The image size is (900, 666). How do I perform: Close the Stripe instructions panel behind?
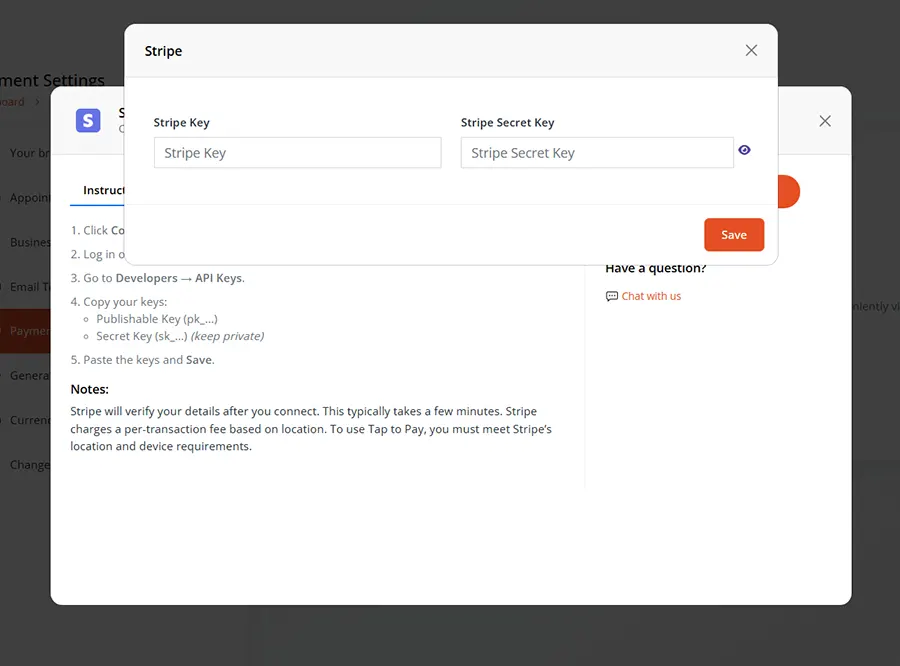pyautogui.click(x=825, y=121)
